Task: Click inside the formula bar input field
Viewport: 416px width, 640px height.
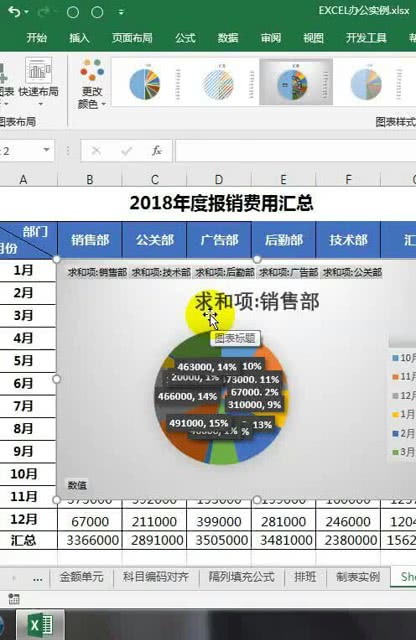Action: tap(296, 151)
